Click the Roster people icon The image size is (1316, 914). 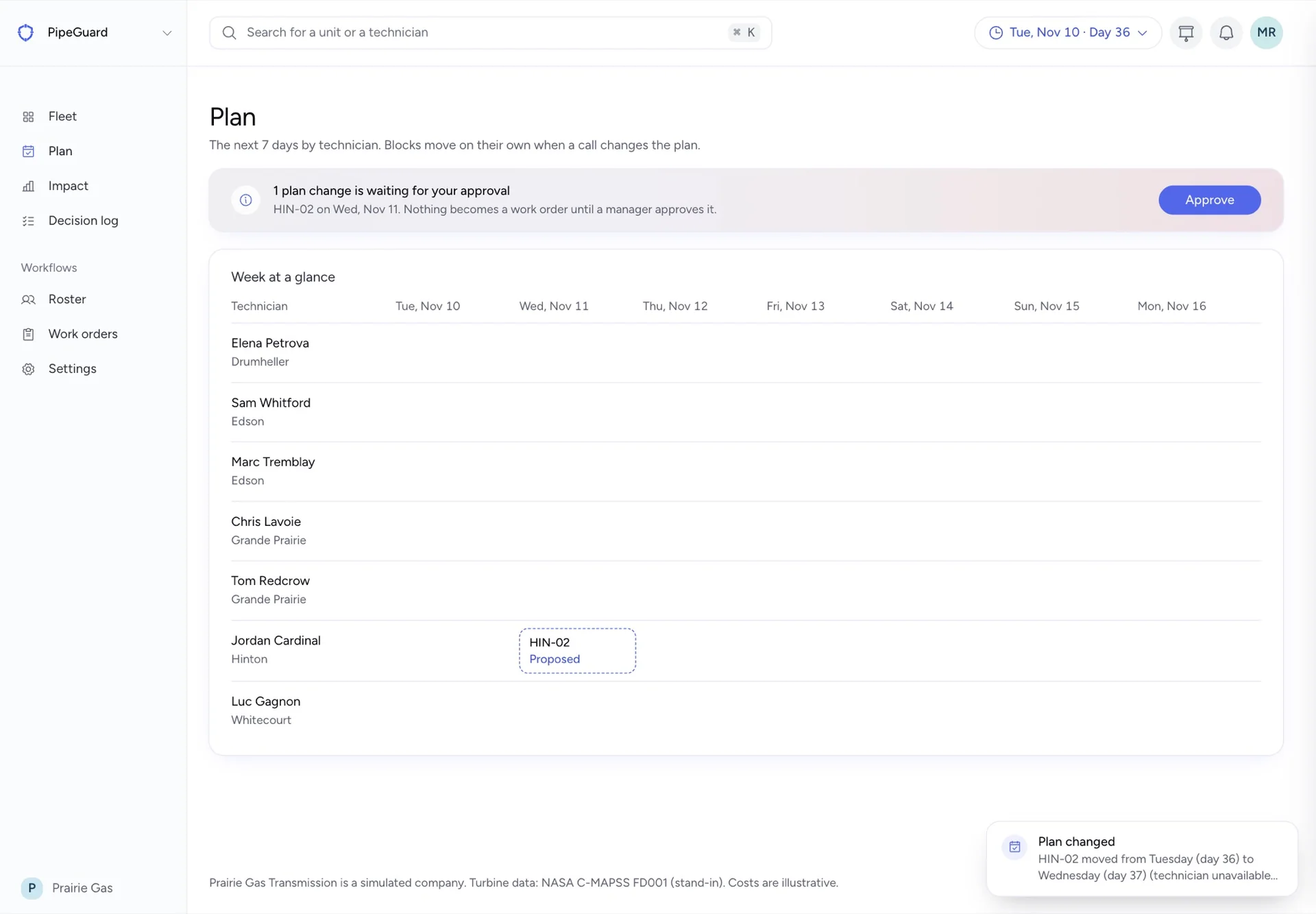(x=28, y=300)
